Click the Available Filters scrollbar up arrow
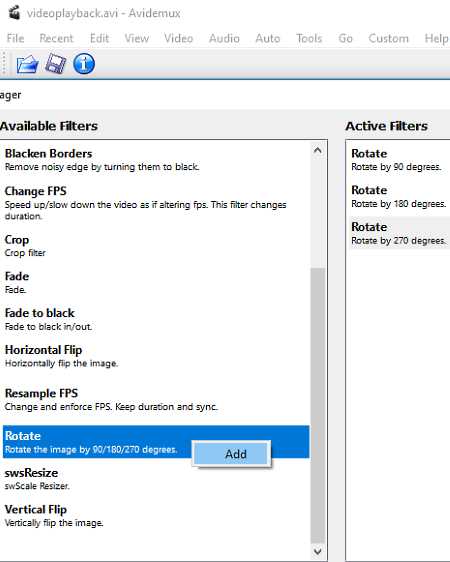 click(x=317, y=151)
